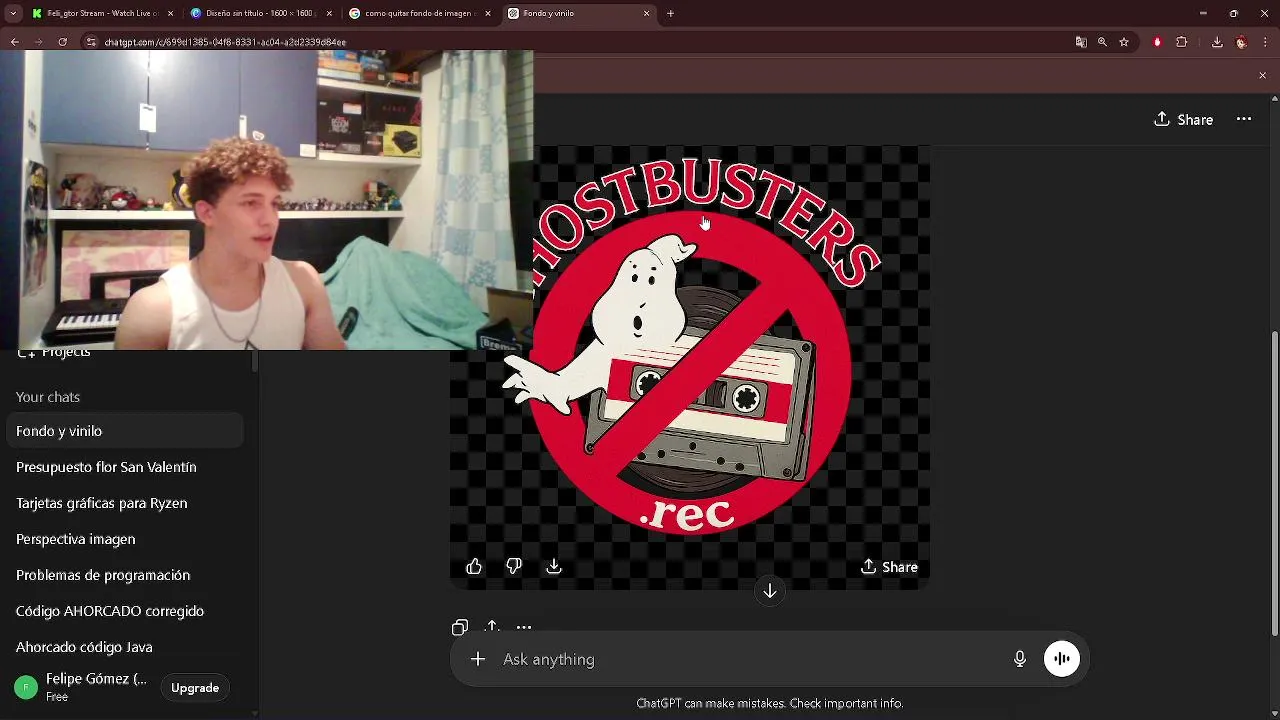
Task: Open browser downloads
Action: click(1217, 42)
